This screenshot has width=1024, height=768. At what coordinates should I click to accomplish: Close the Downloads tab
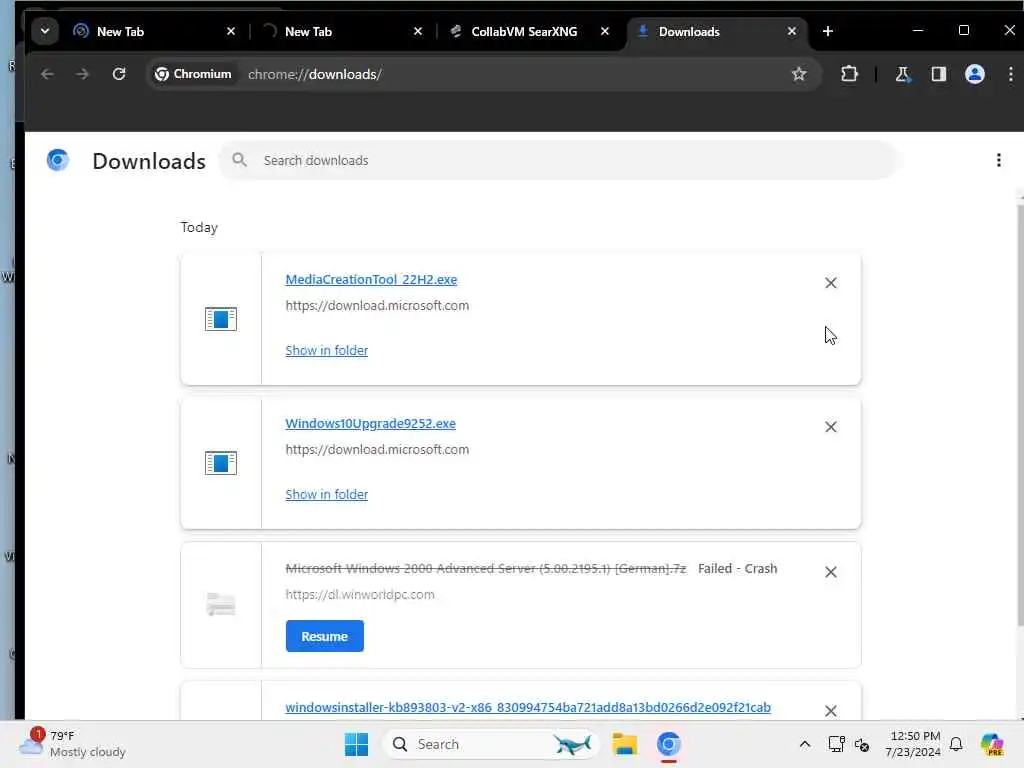coord(792,31)
